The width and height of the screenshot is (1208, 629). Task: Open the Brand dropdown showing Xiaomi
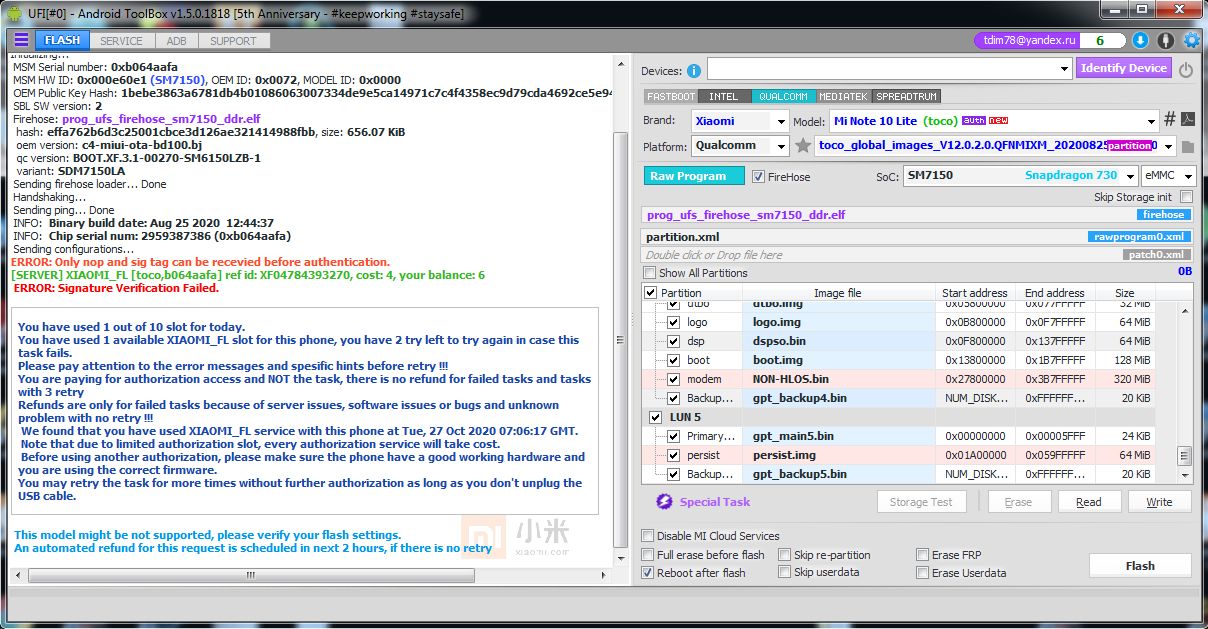tap(781, 121)
